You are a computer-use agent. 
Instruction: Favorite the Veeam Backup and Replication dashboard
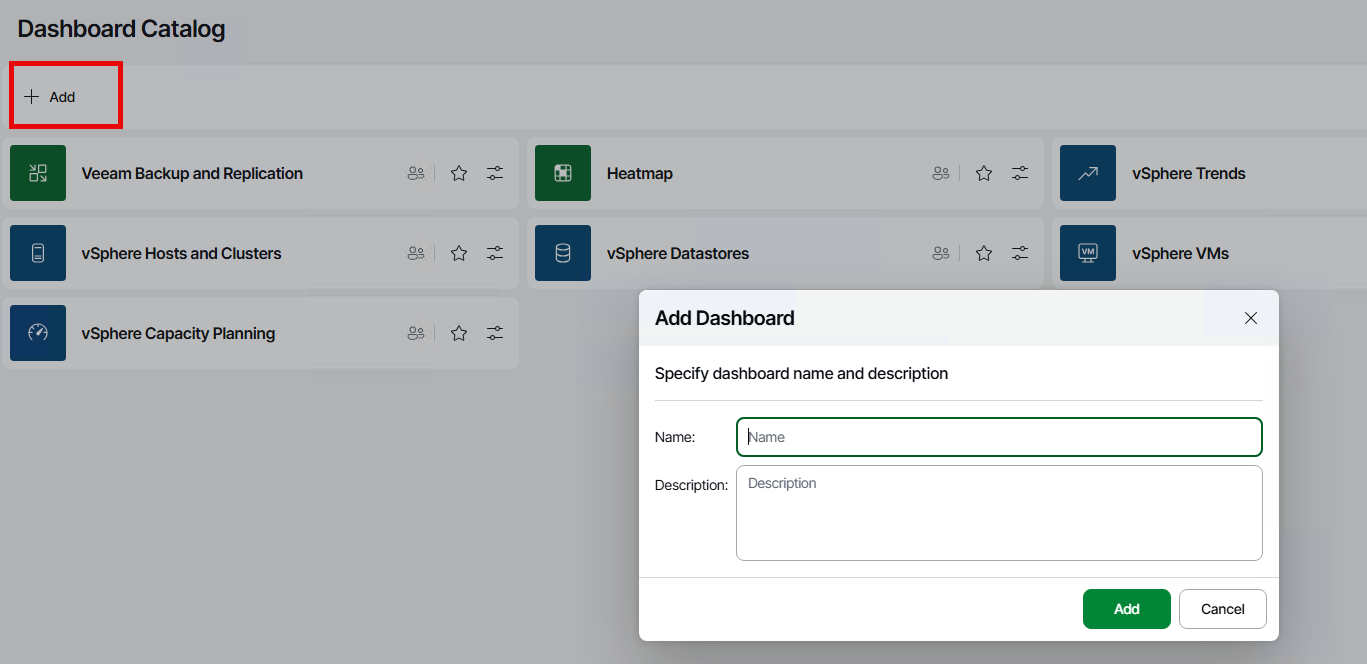459,173
